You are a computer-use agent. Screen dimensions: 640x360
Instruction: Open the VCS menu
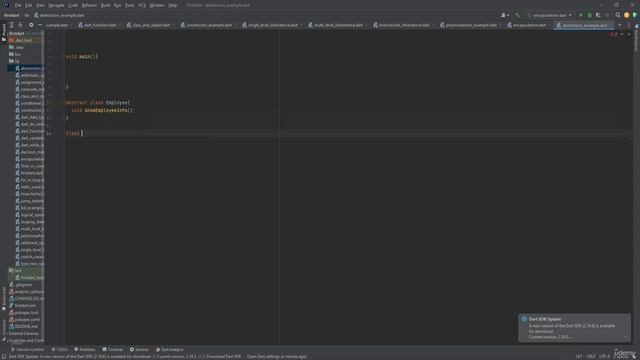tap(142, 5)
